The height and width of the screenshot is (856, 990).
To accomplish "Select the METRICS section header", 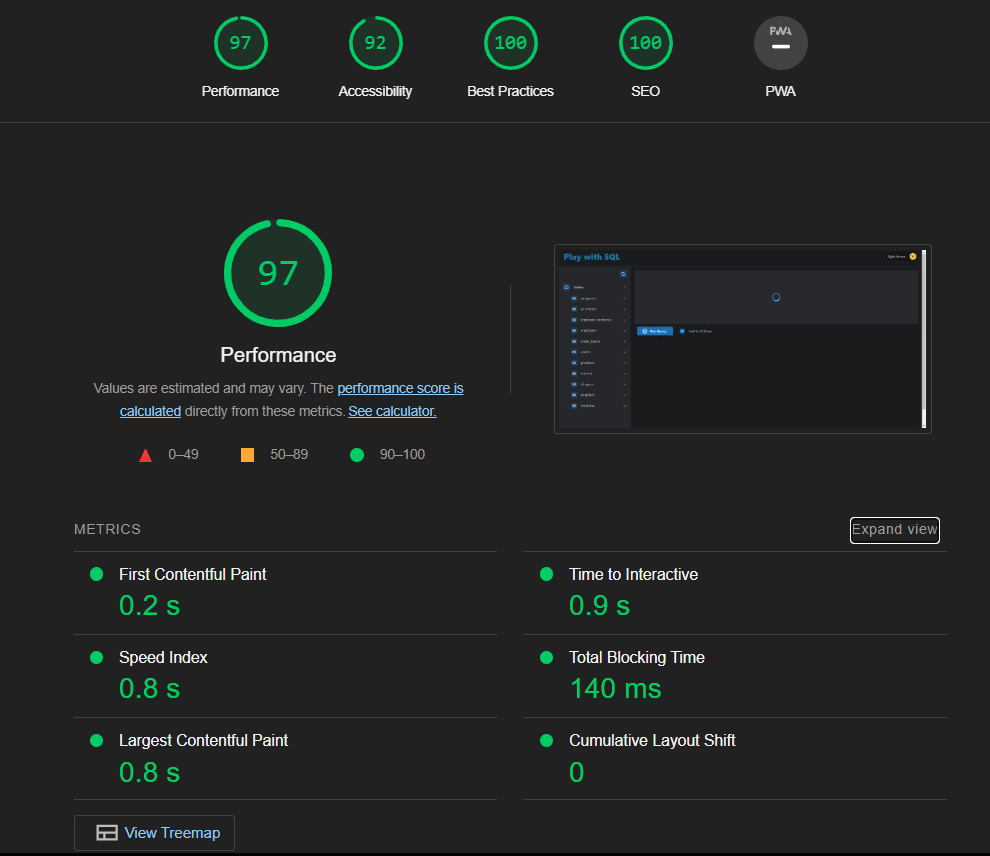I will tap(107, 529).
